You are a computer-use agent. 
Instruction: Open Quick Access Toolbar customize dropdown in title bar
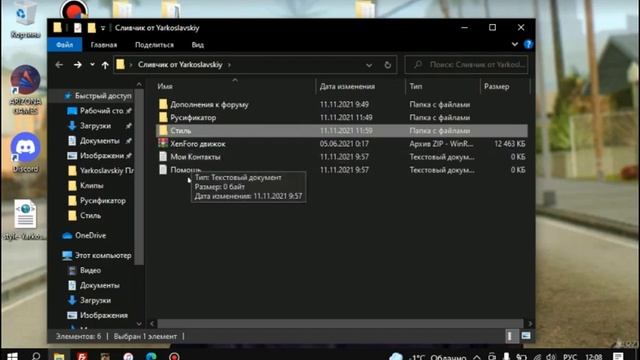click(x=103, y=28)
